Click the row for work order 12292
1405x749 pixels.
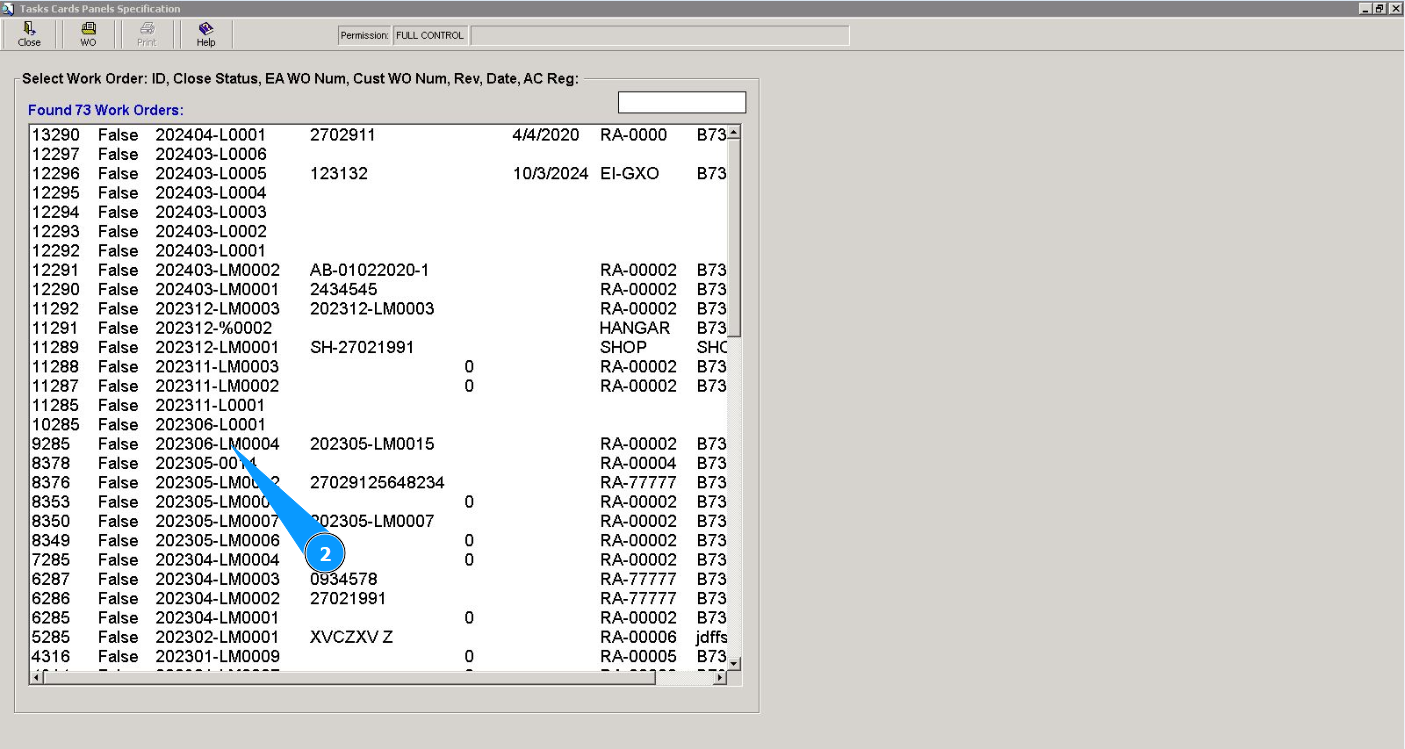point(379,250)
